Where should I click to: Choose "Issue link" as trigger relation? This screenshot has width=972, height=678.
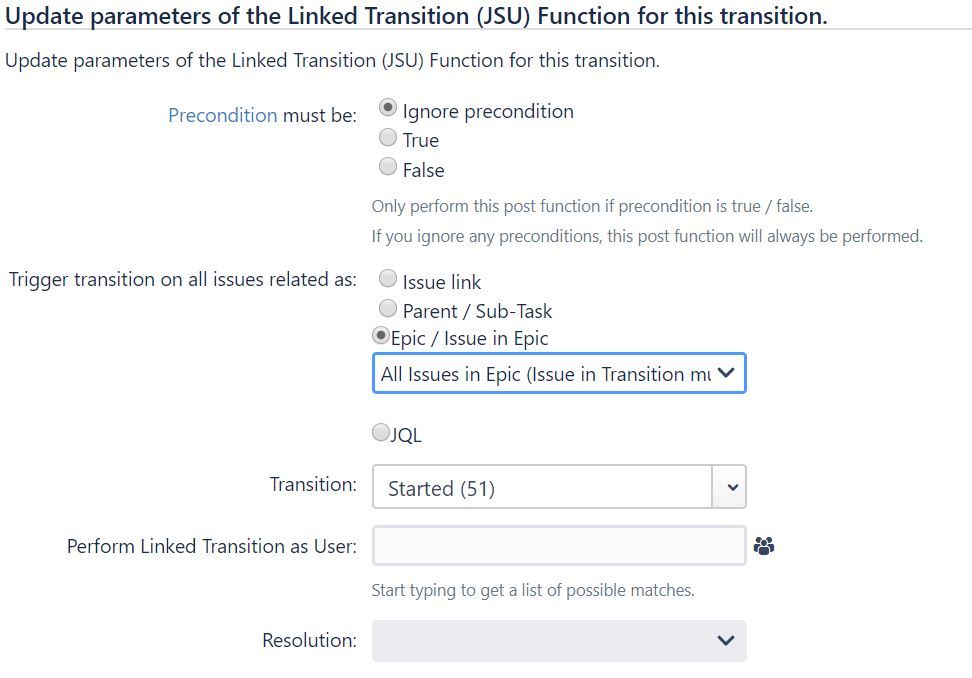point(388,279)
